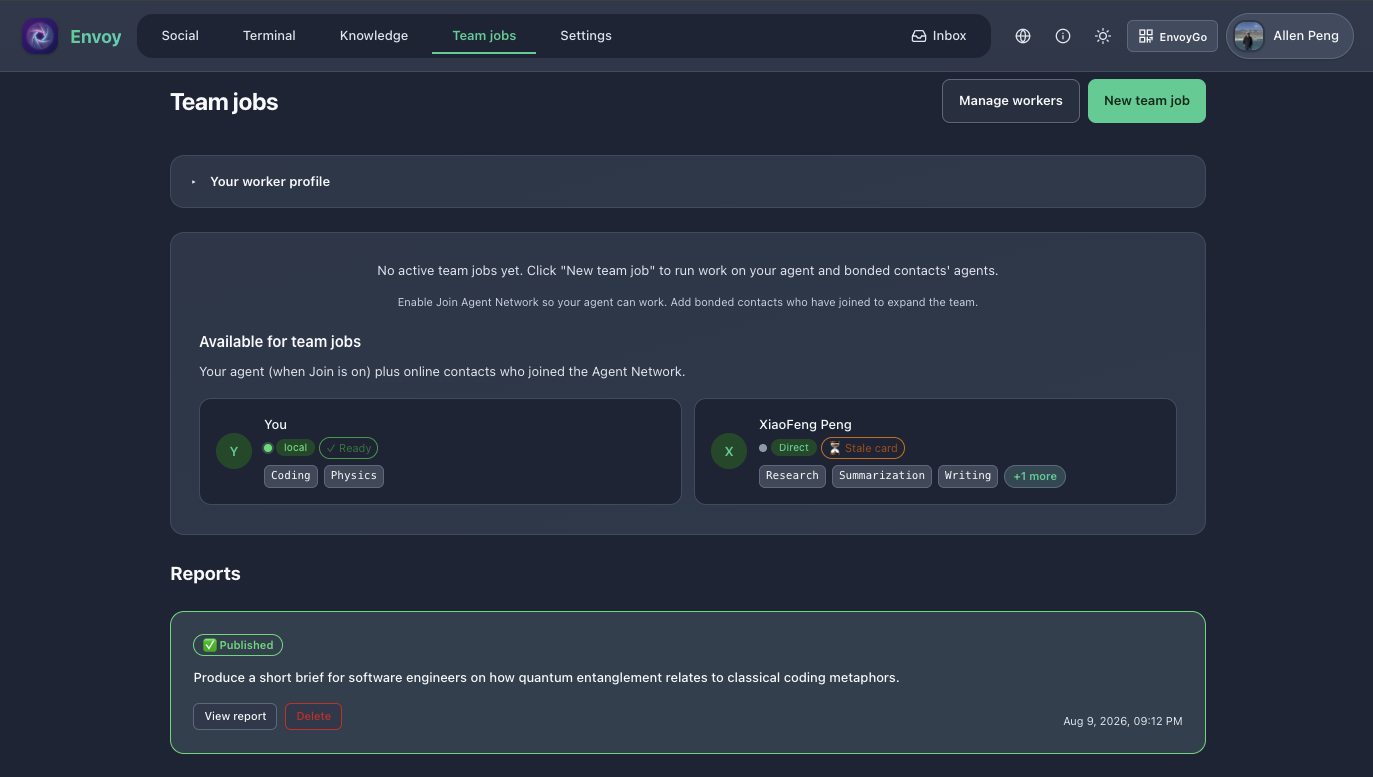Select the Coding skill tag

pos(291,476)
